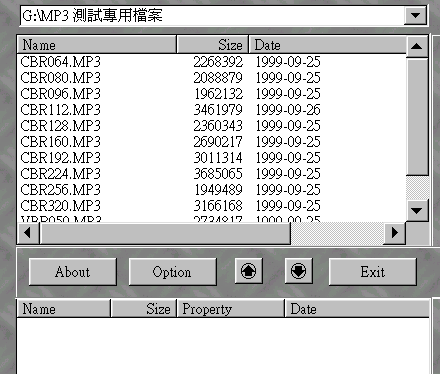
Task: Select file CBR080.MP3
Action: [60, 78]
